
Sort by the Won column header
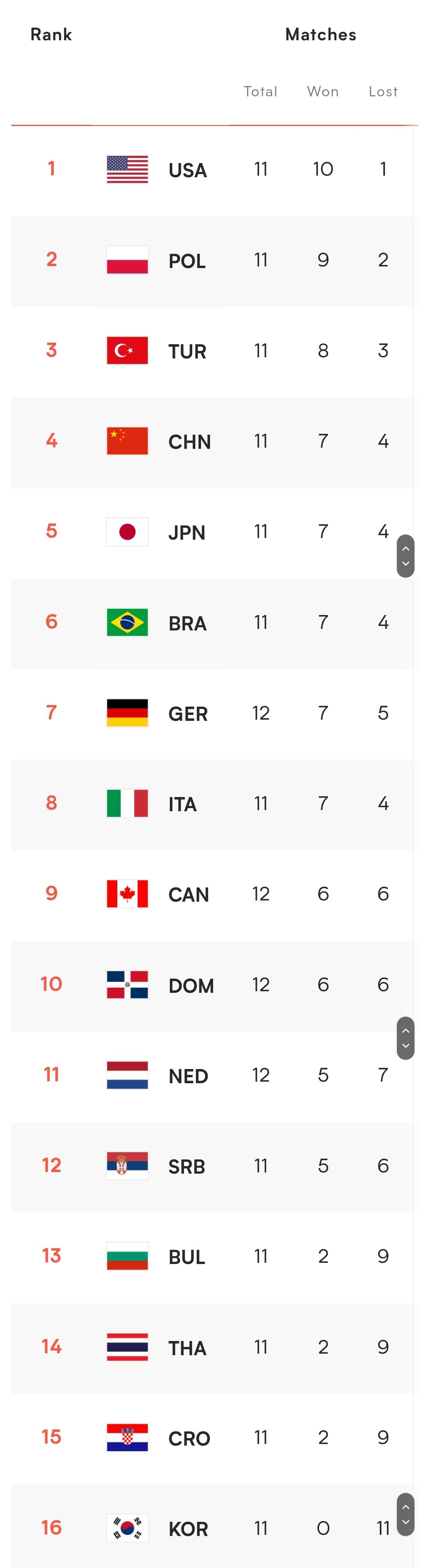[323, 91]
